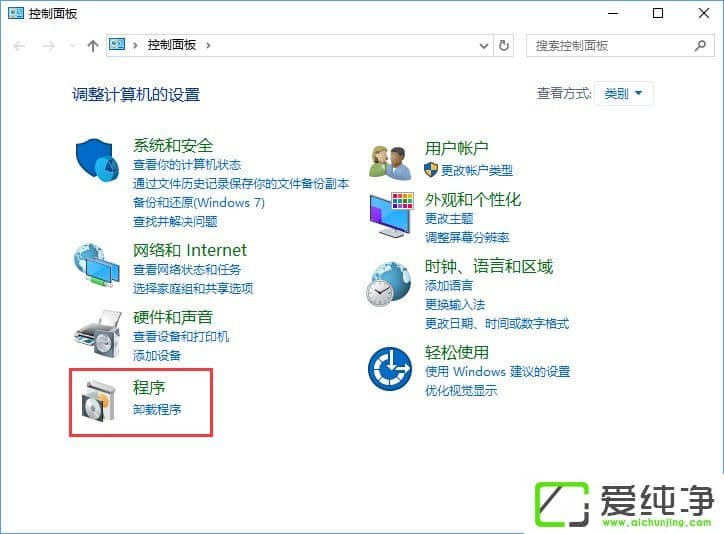Open the View by 类别 dropdown
Screen dimensions: 724x534
[x=624, y=94]
